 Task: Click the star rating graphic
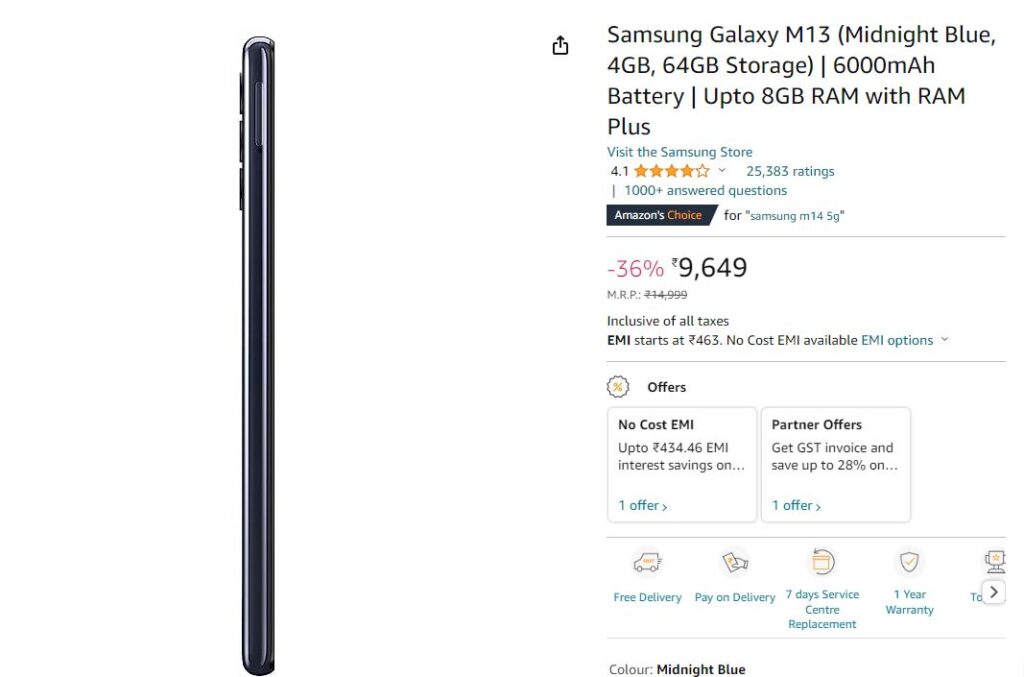click(671, 171)
